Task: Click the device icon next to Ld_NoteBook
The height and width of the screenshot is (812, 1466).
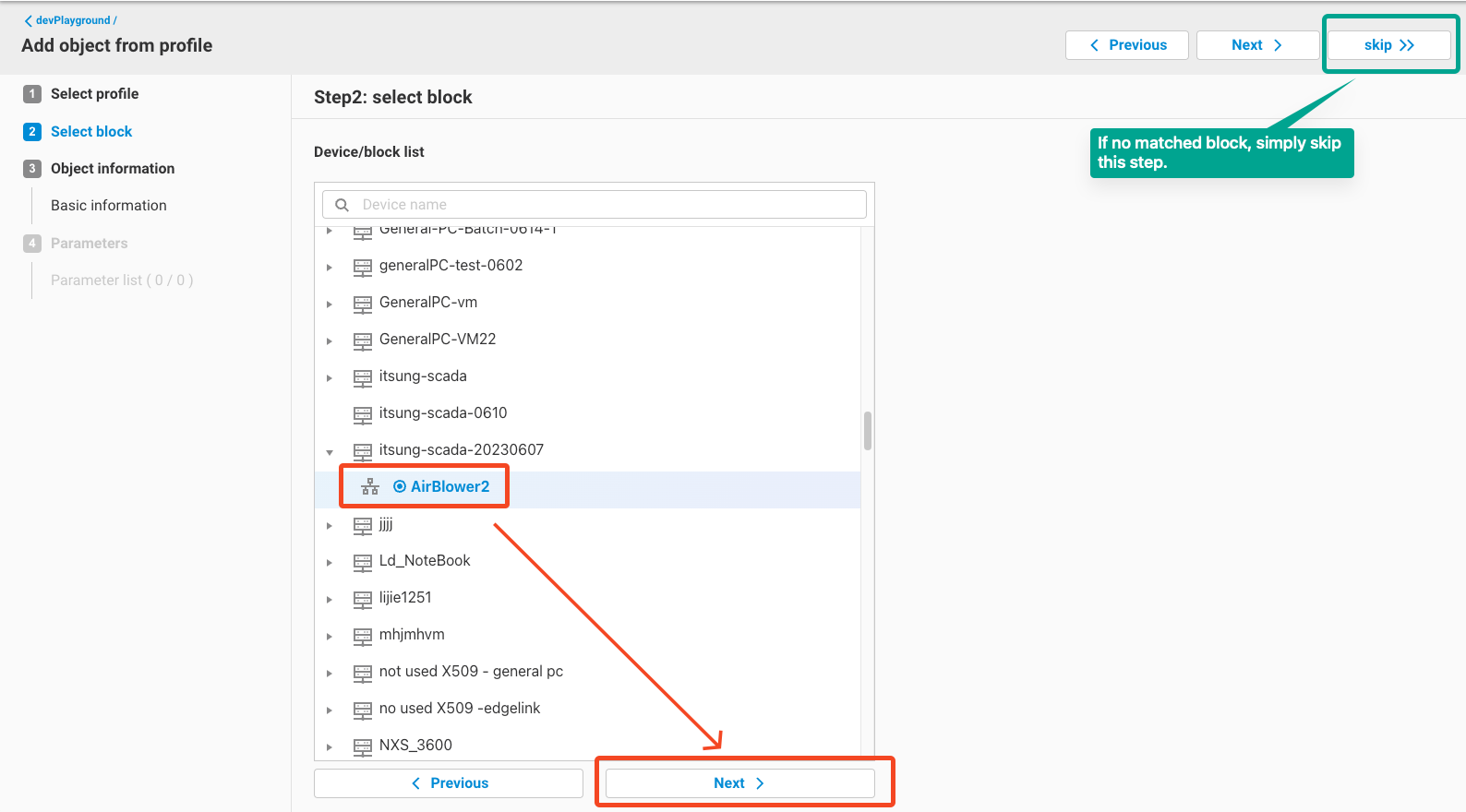Action: tap(363, 562)
